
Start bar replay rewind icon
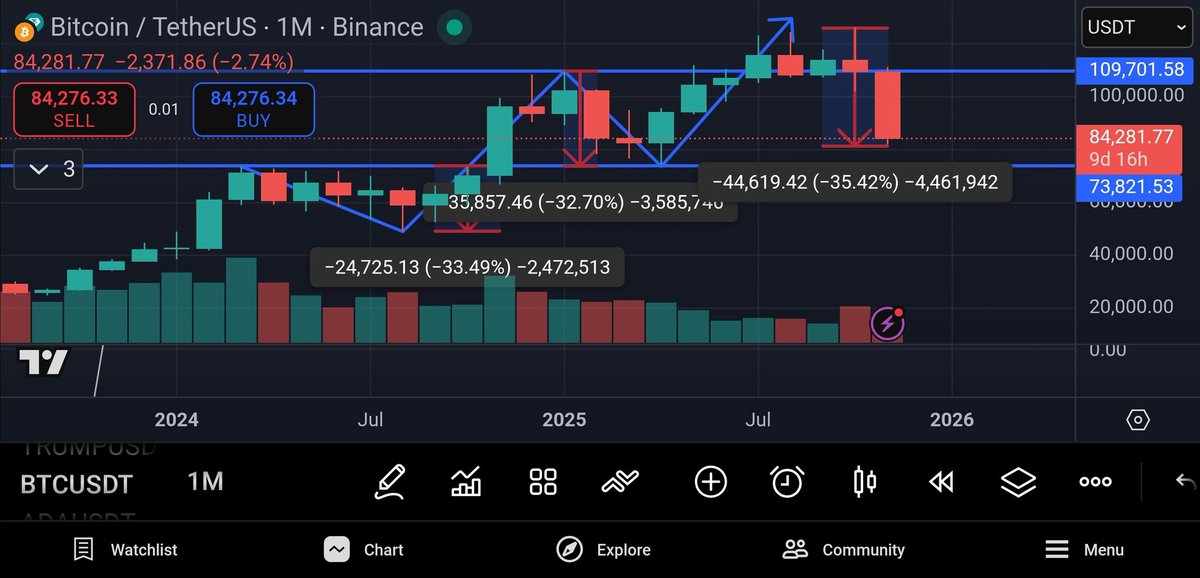(941, 482)
